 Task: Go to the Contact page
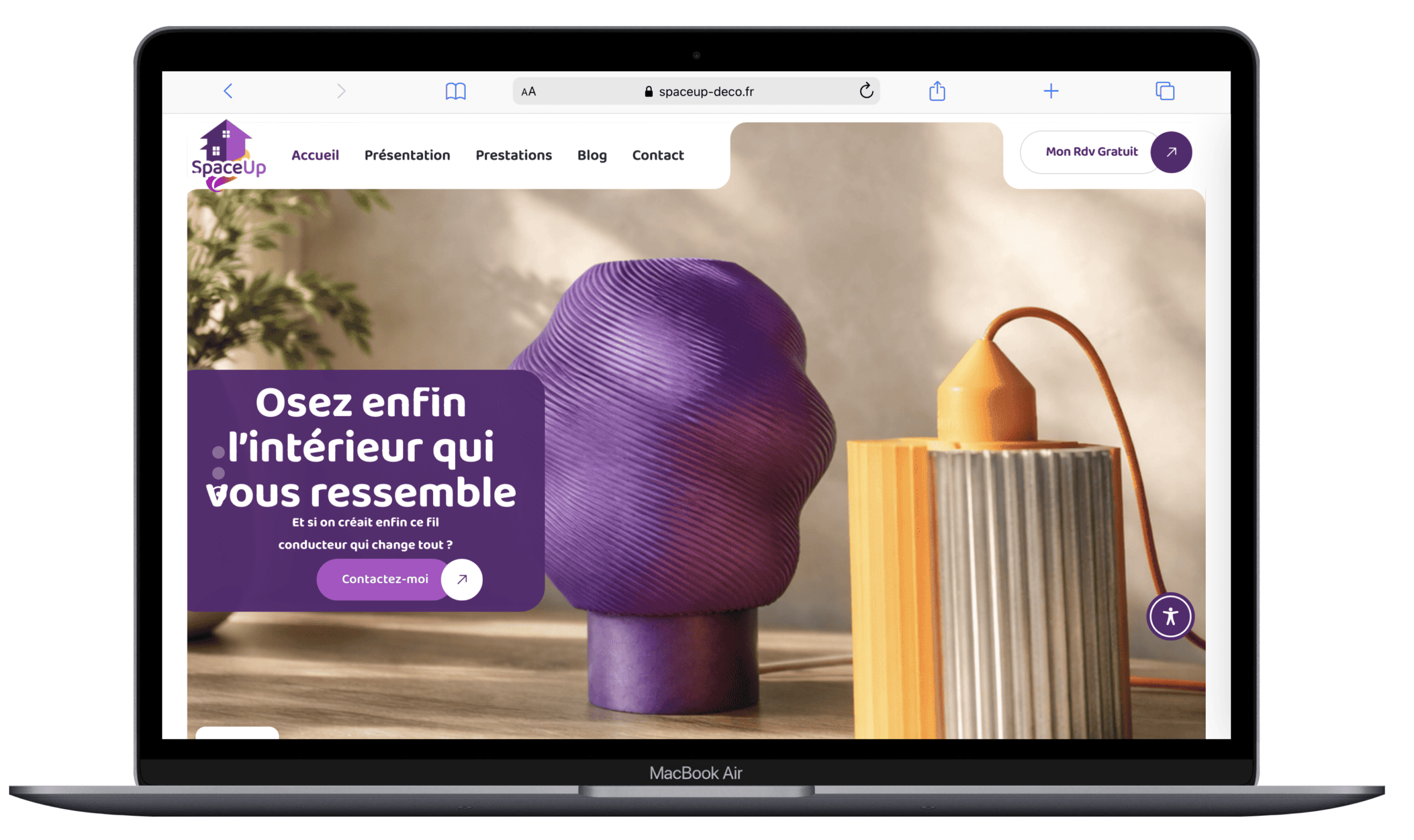pos(658,155)
